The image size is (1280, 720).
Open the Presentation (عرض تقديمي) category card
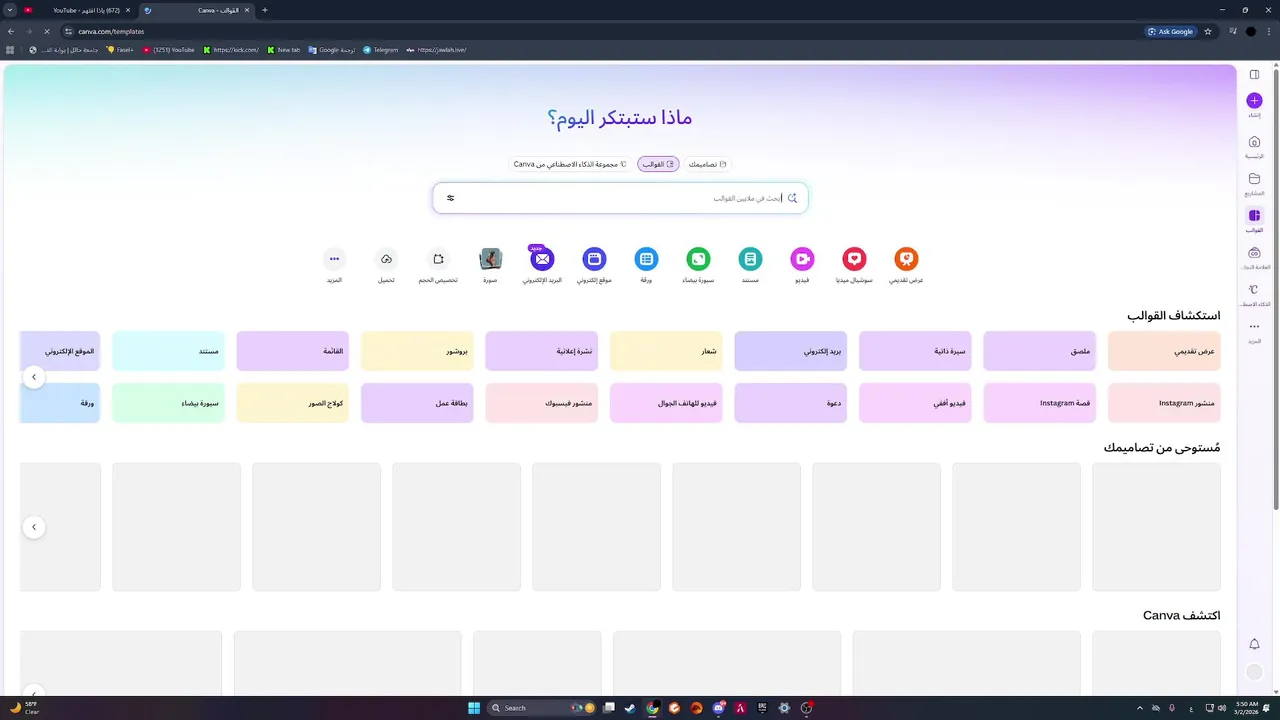point(1164,351)
